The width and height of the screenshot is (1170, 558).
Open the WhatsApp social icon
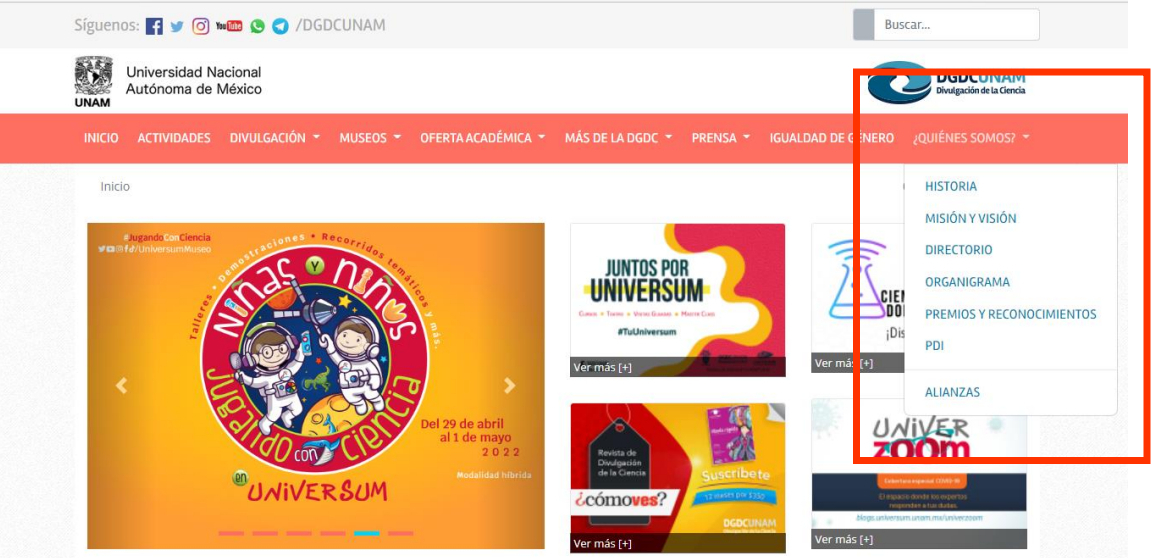click(x=257, y=26)
